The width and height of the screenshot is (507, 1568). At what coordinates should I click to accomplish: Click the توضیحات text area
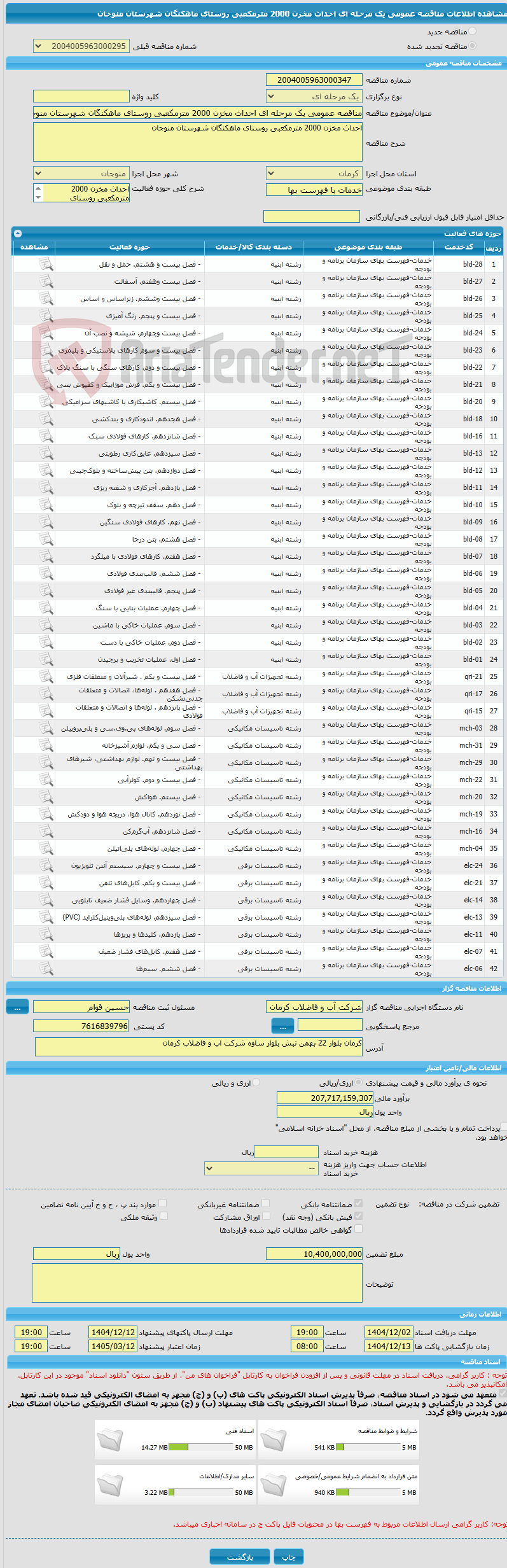(197, 1284)
